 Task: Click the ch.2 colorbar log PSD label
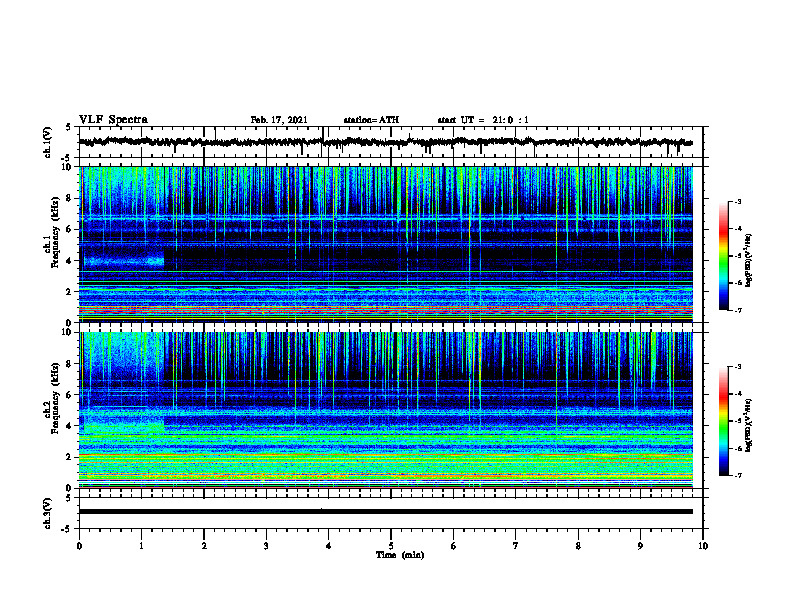[x=749, y=425]
